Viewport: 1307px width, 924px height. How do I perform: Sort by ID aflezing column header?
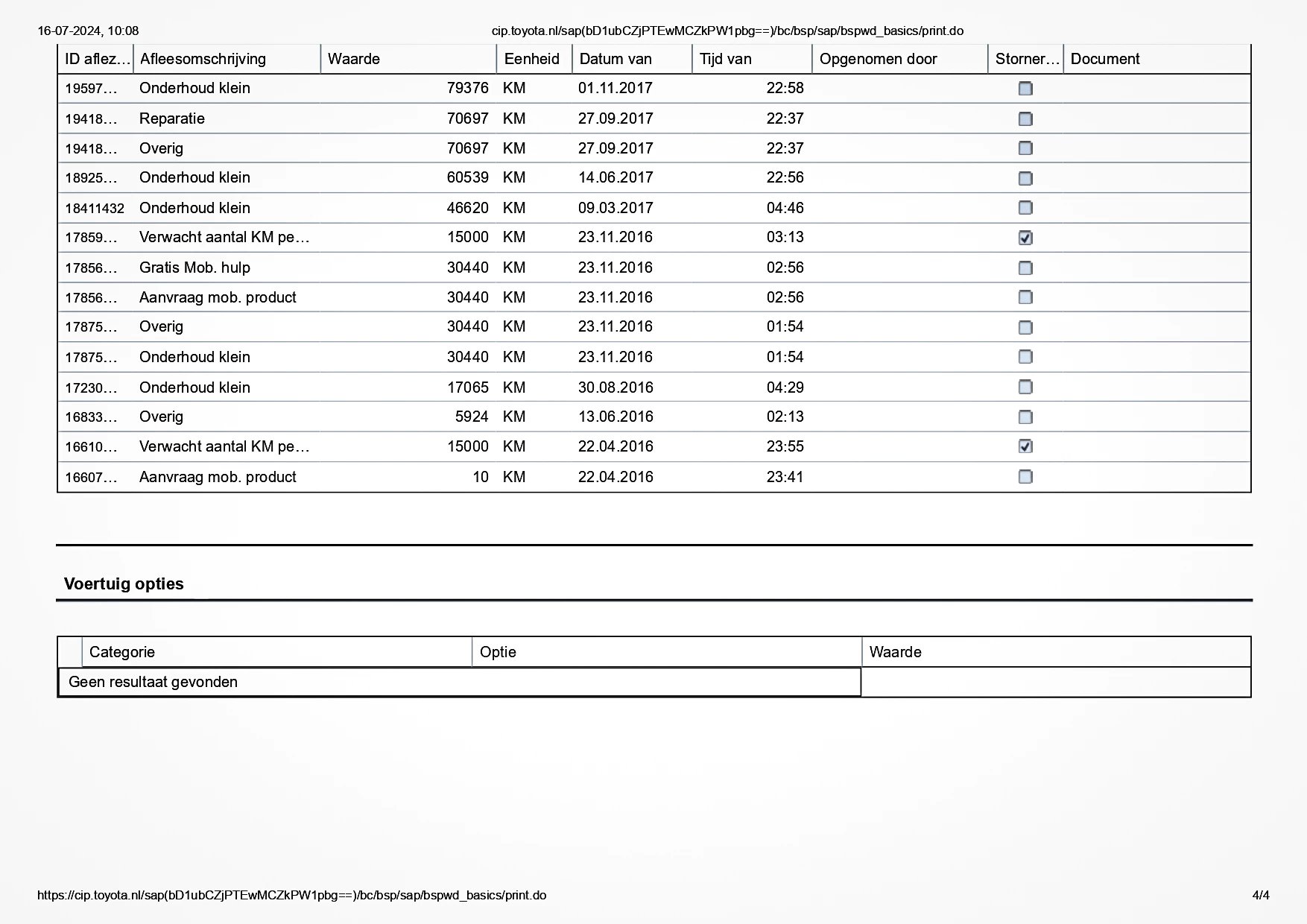pyautogui.click(x=95, y=59)
